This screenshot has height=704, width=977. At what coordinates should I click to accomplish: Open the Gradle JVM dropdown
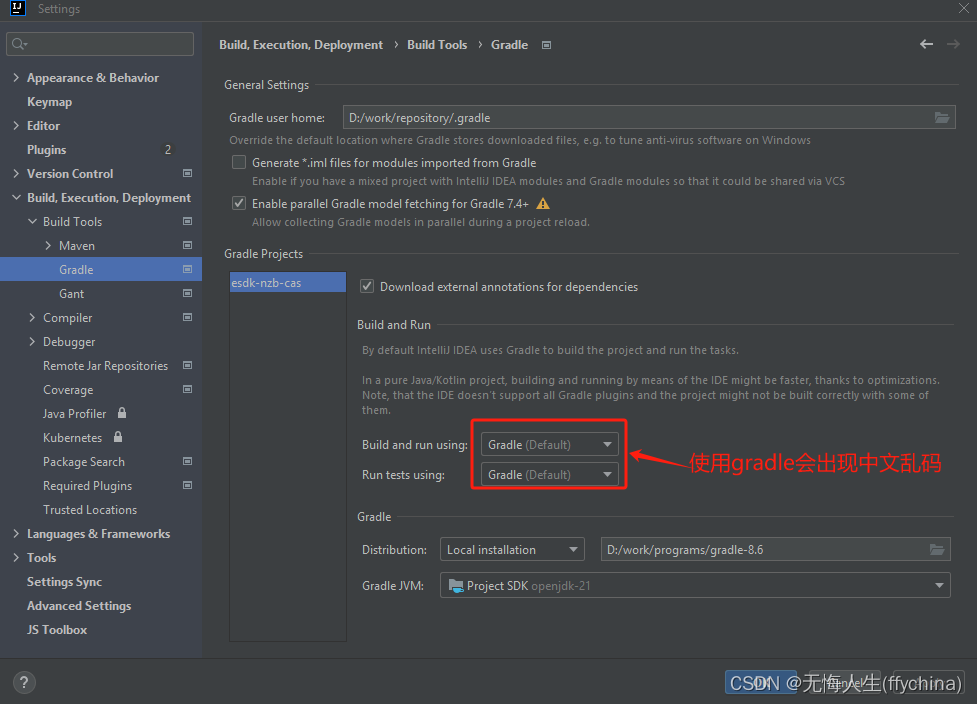(695, 586)
